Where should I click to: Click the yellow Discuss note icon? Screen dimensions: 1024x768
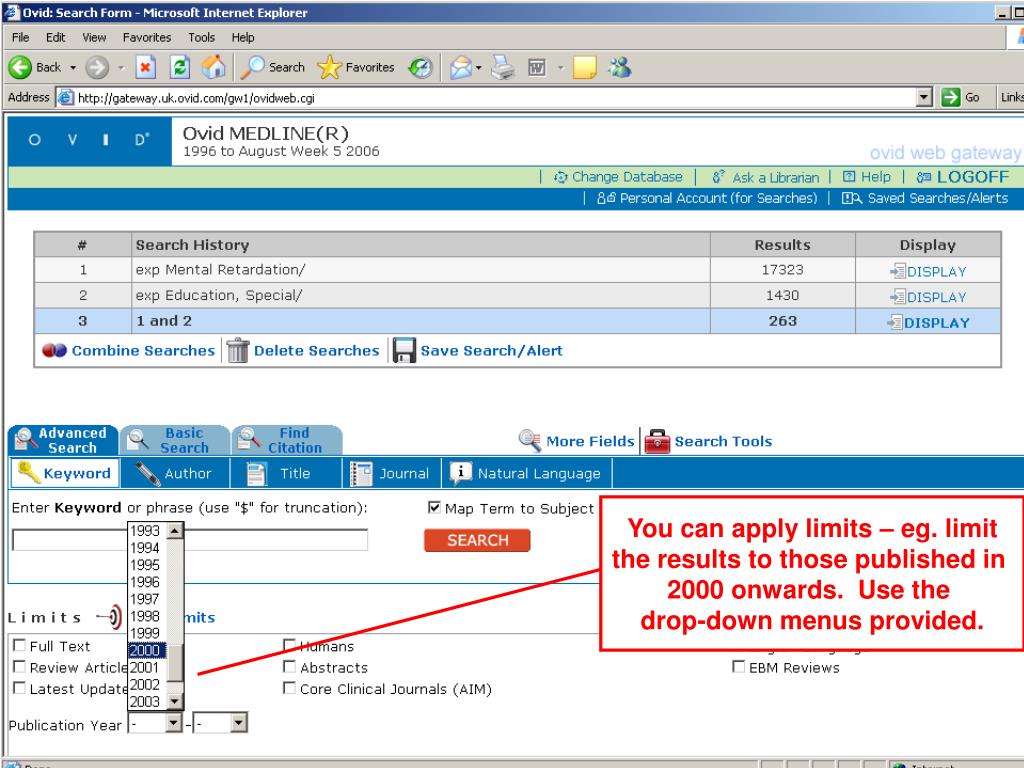(x=584, y=67)
